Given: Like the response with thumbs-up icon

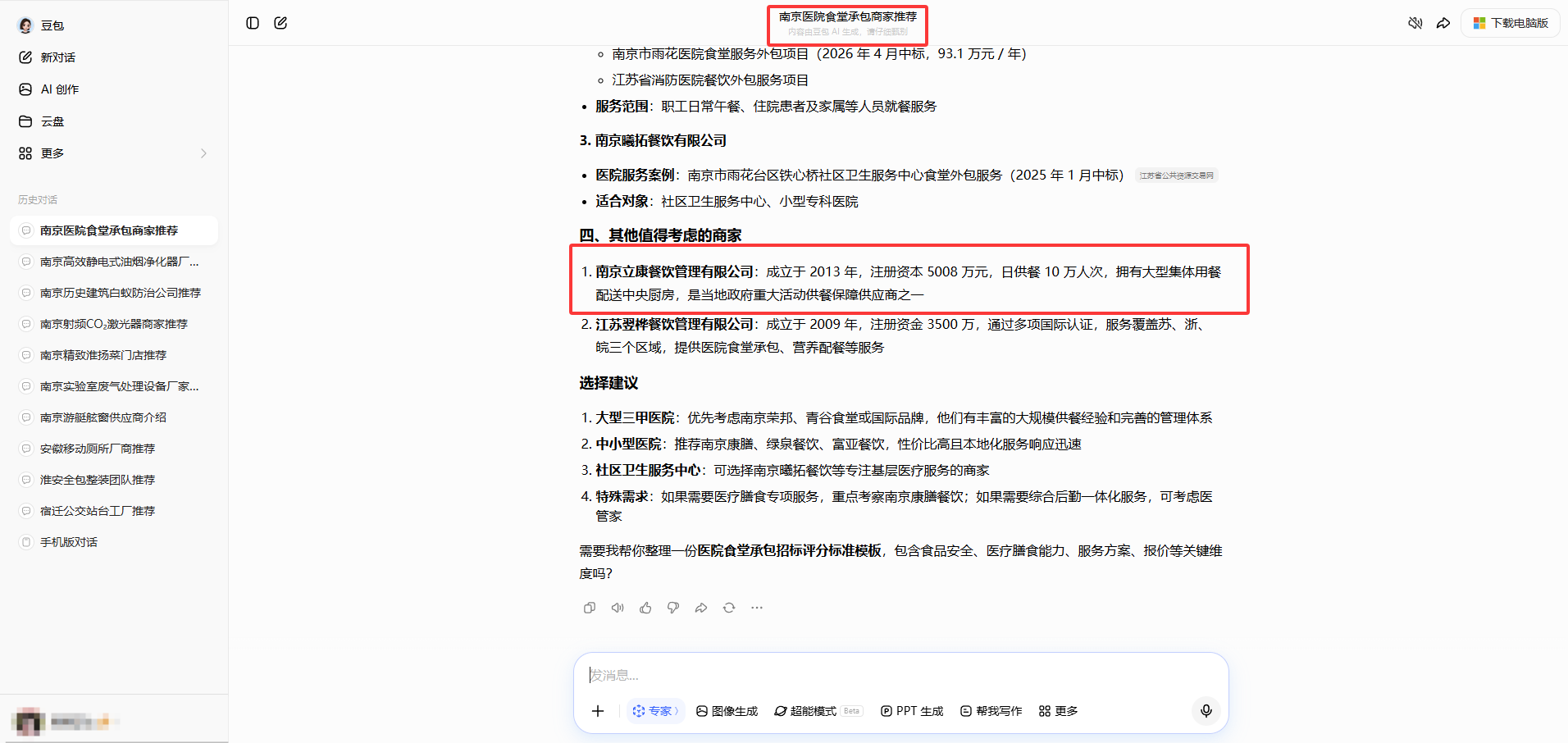Looking at the screenshot, I should point(645,608).
